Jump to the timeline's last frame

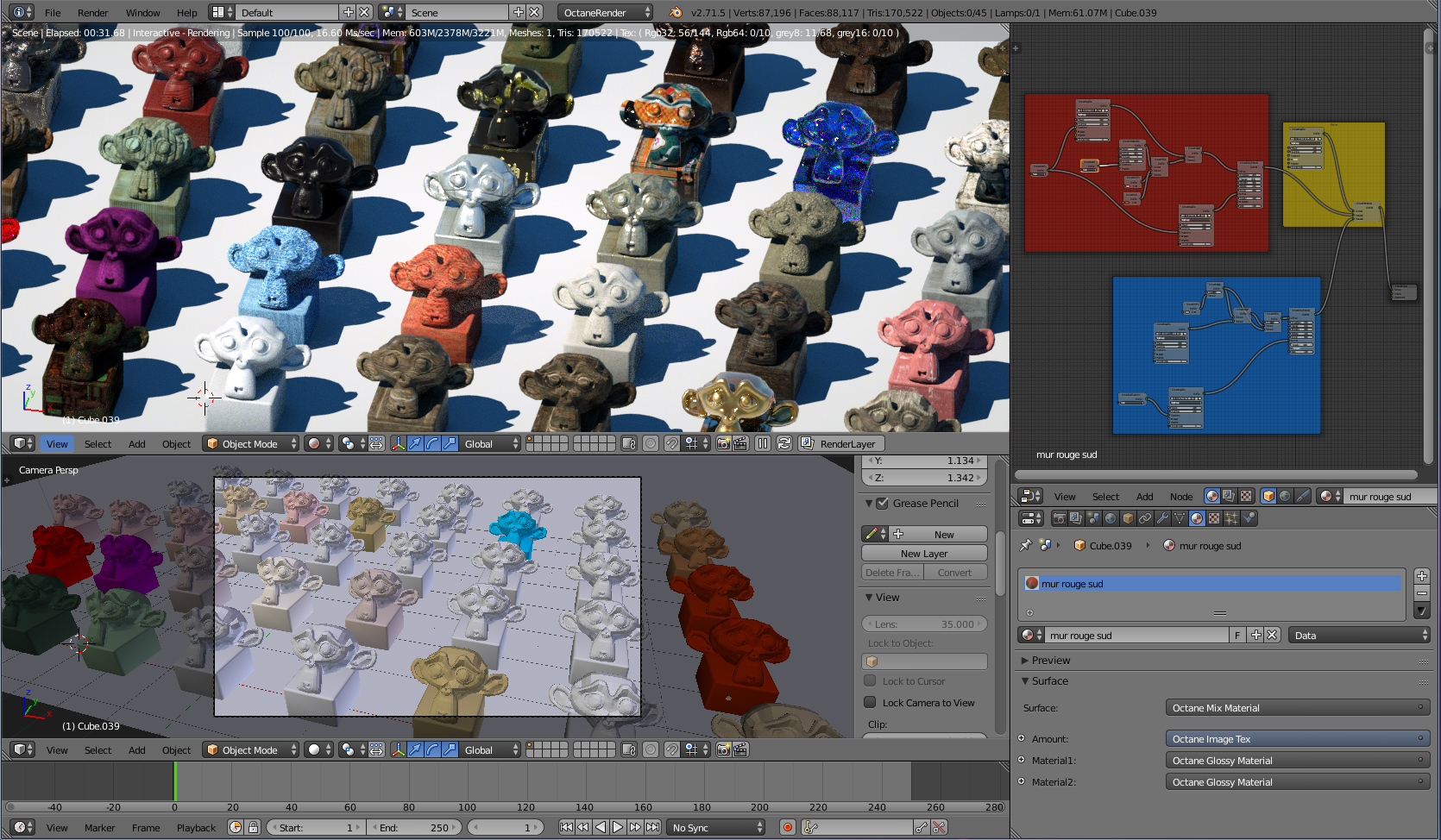pyautogui.click(x=653, y=827)
